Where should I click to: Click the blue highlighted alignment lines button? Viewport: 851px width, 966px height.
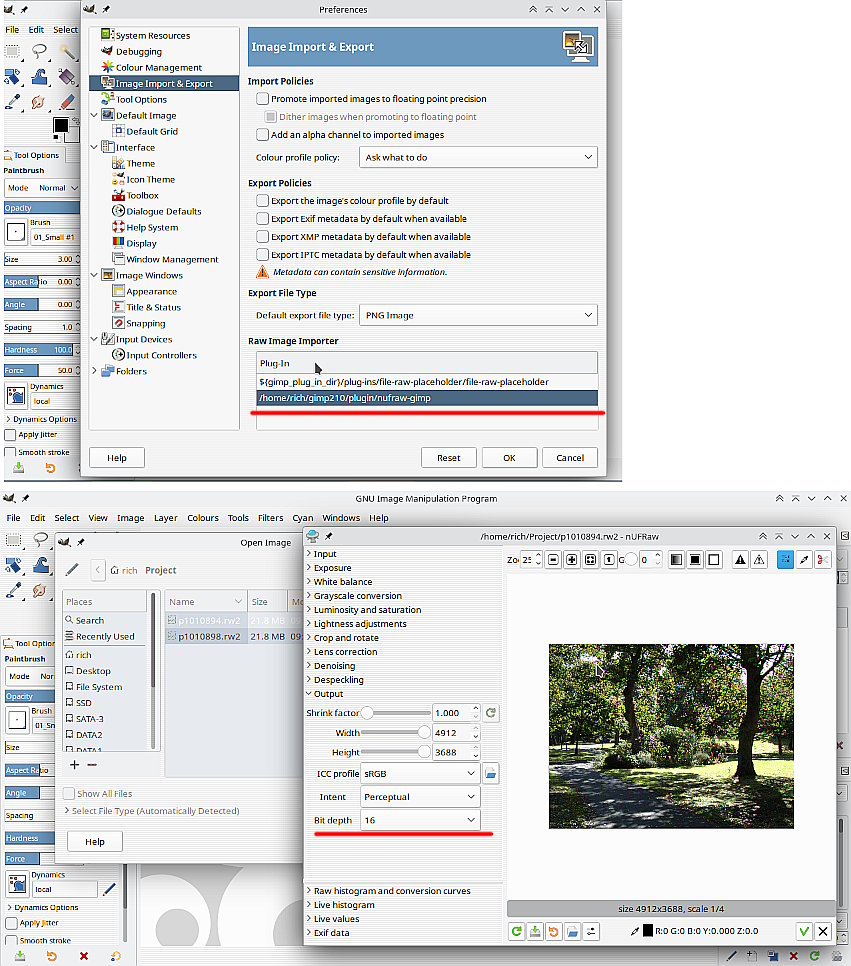pos(785,559)
